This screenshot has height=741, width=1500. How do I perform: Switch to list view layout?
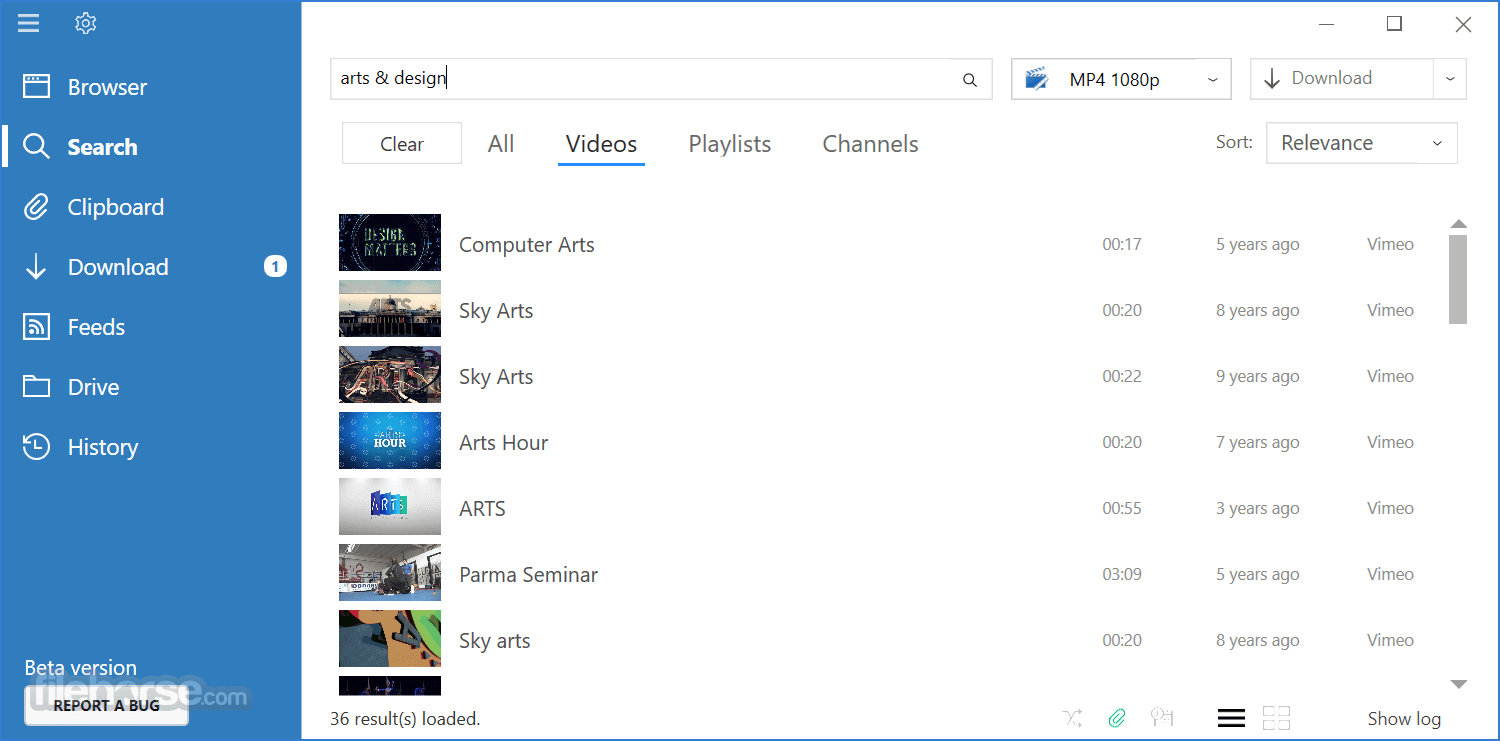click(1231, 718)
